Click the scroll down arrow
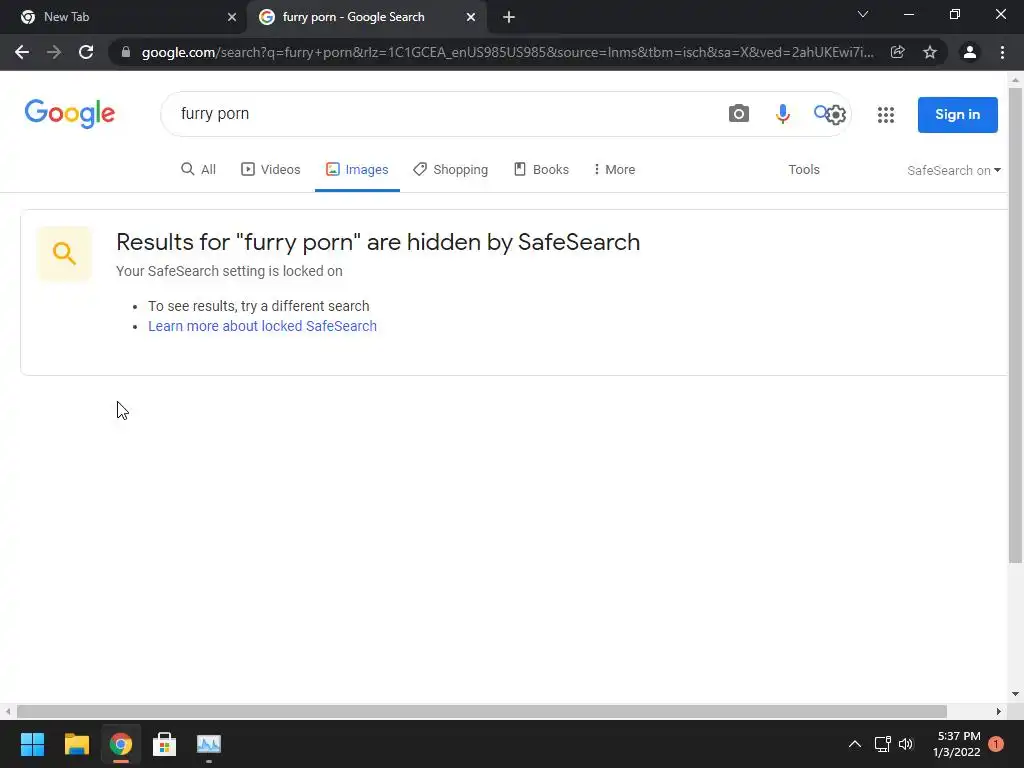1024x768 pixels. coord(1015,694)
